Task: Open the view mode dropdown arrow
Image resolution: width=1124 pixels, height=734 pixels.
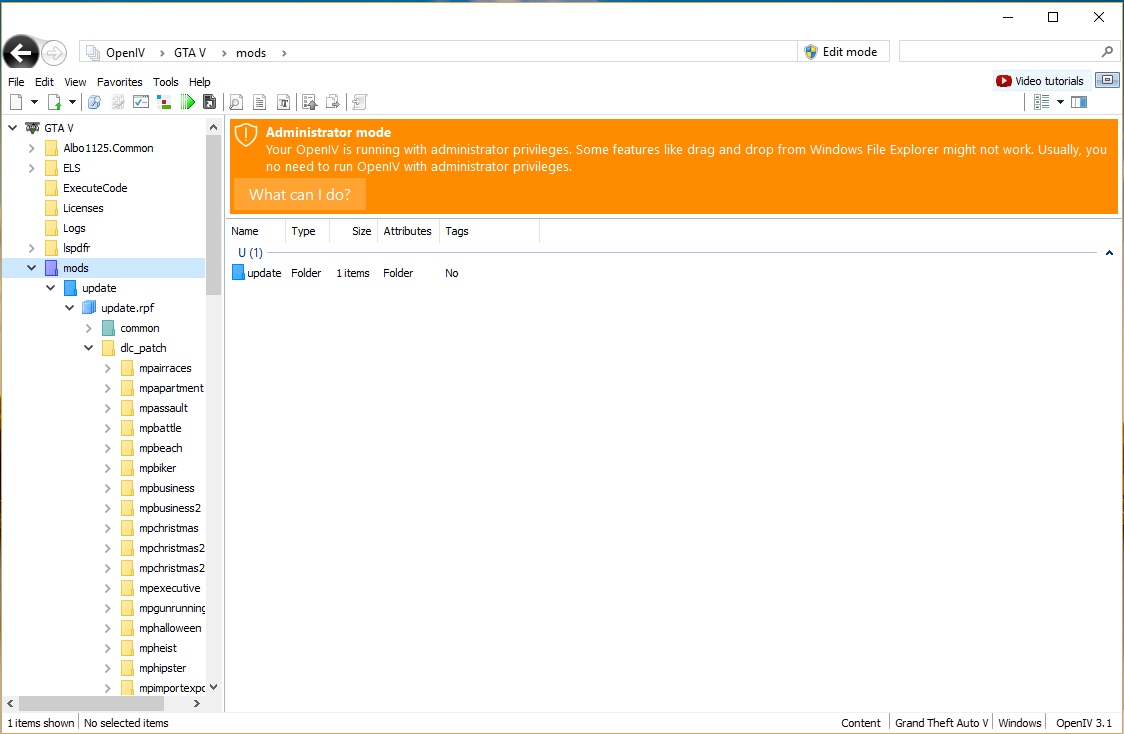Action: click(1060, 103)
